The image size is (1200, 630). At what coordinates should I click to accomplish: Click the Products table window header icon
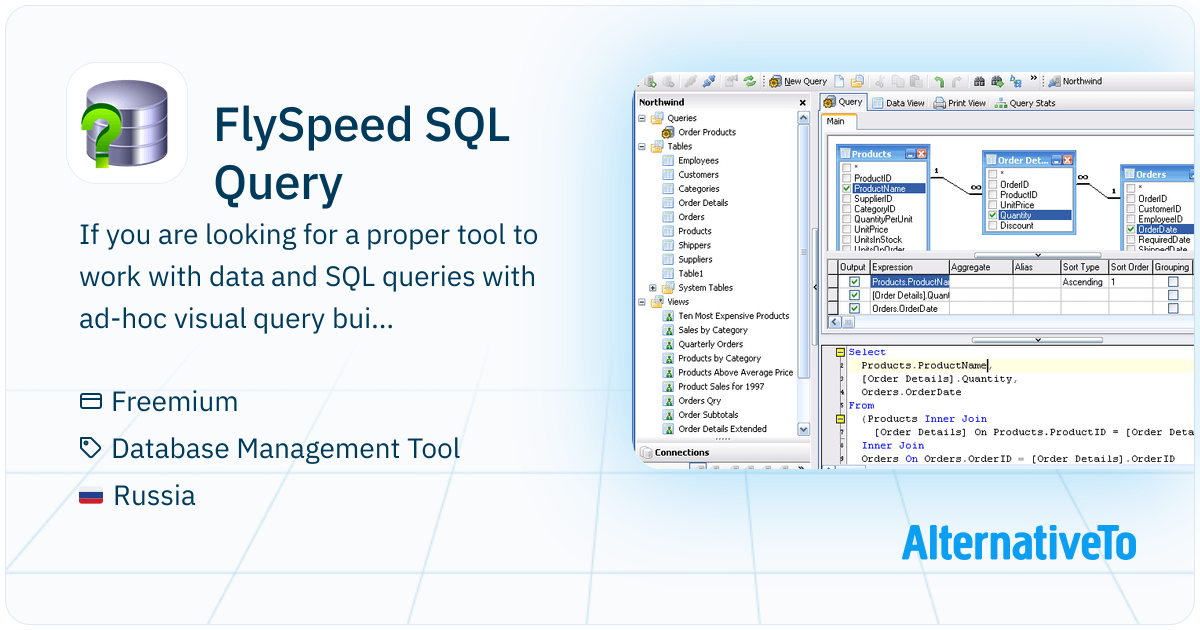845,154
